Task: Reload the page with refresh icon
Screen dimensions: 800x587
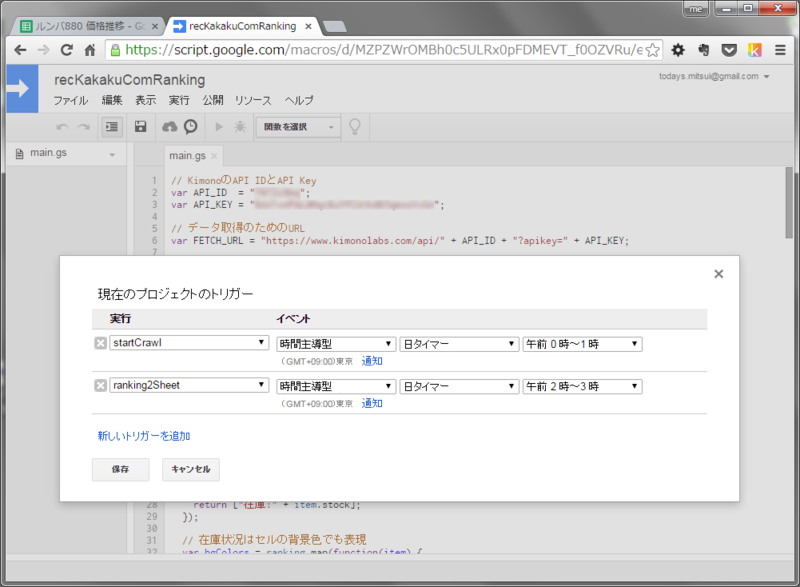Action: [x=67, y=50]
